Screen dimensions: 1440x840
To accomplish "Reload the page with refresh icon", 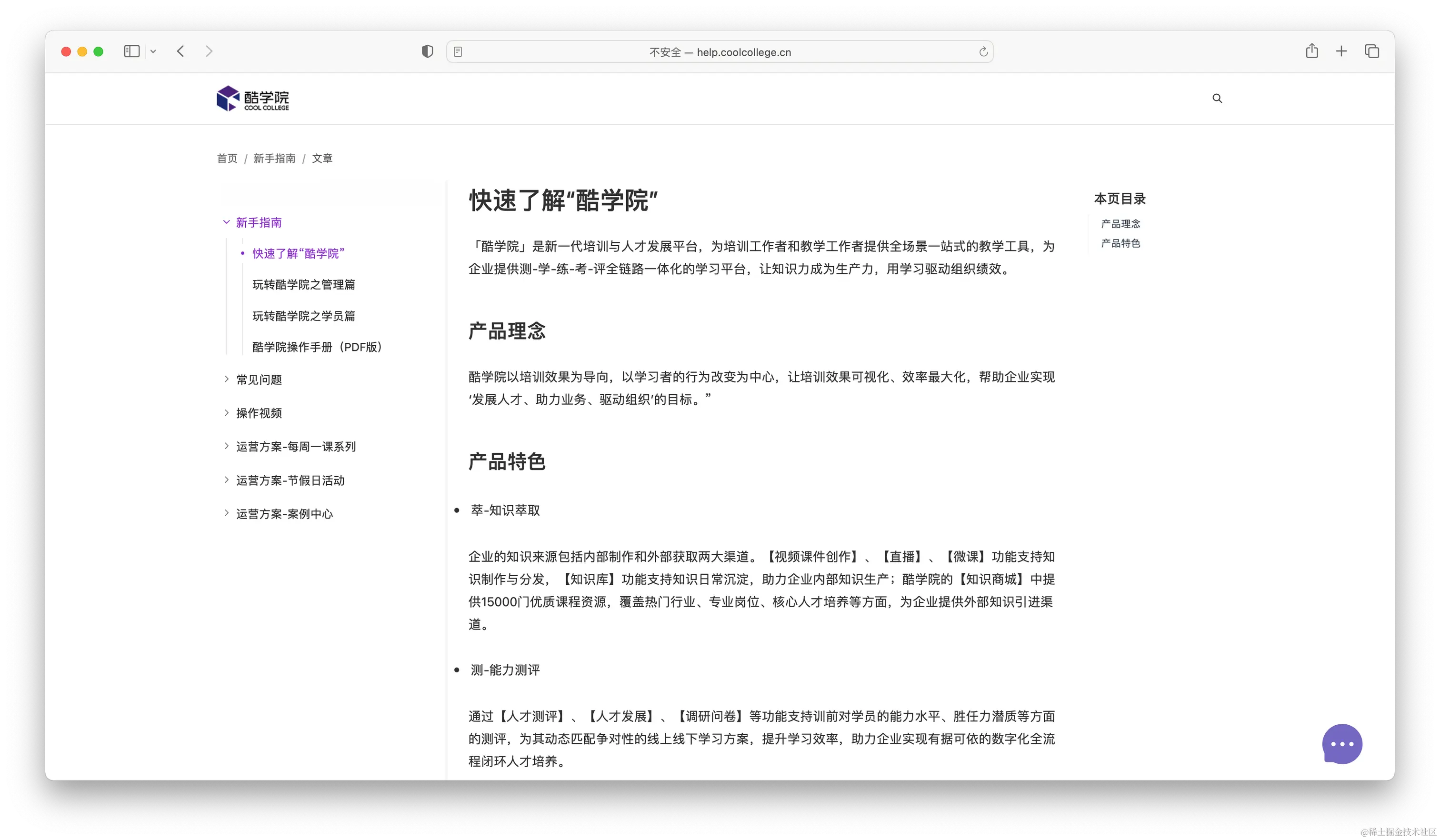I will click(x=983, y=52).
